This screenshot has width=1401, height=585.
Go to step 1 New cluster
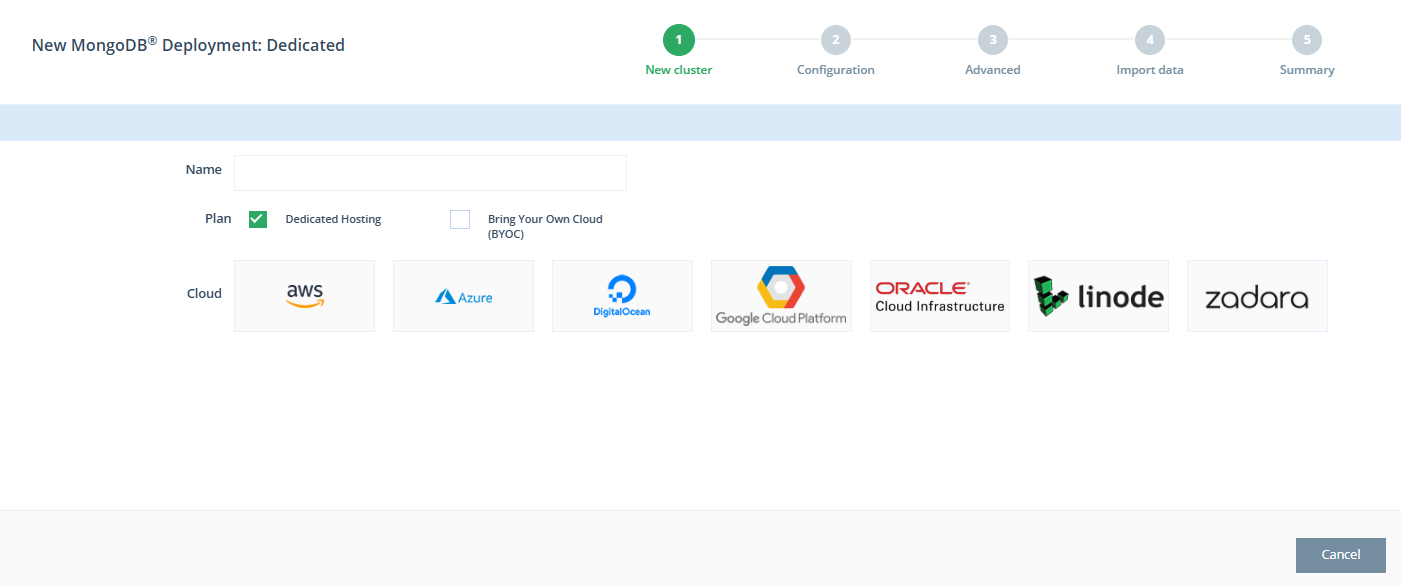pos(679,40)
